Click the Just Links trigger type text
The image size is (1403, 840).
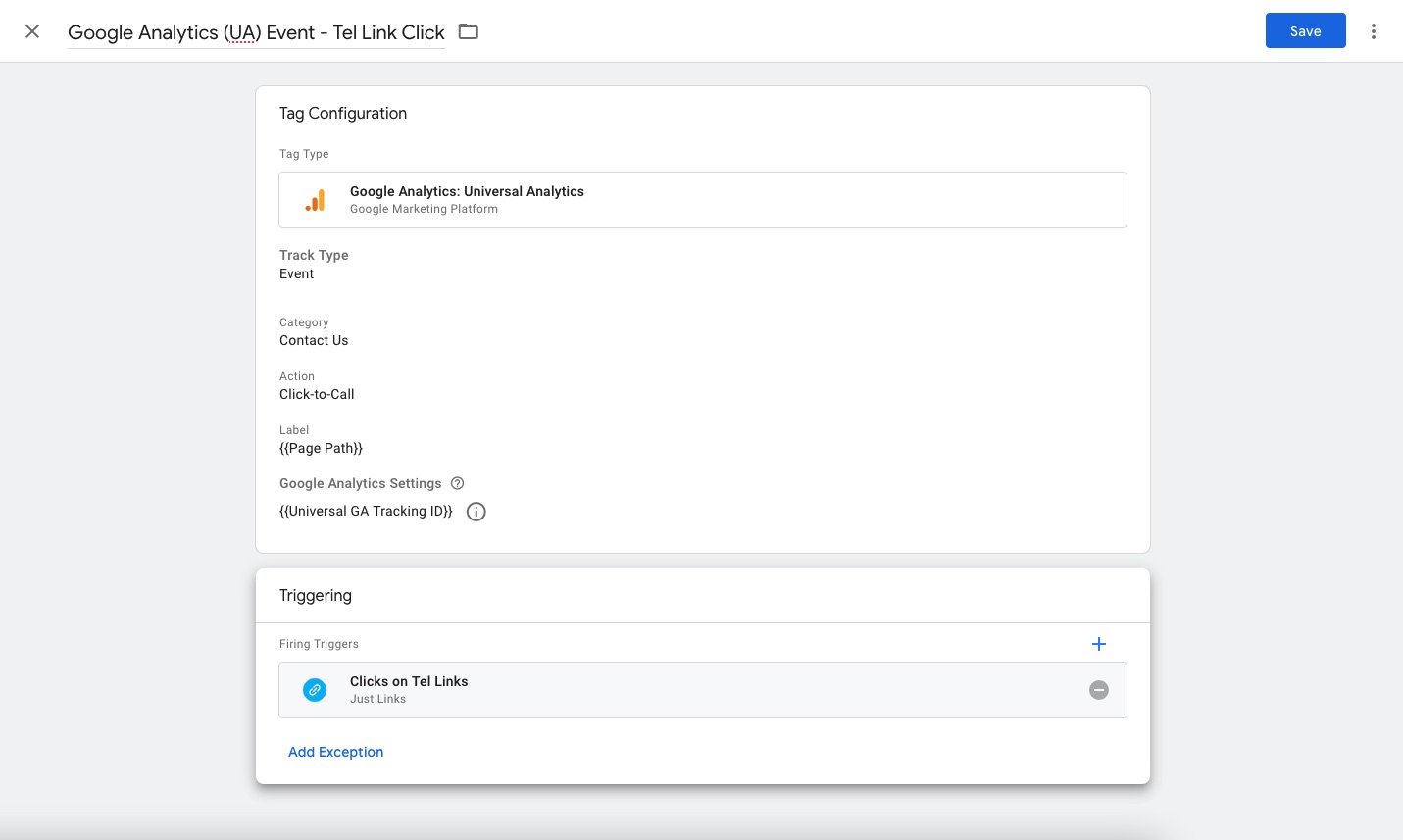(x=377, y=699)
